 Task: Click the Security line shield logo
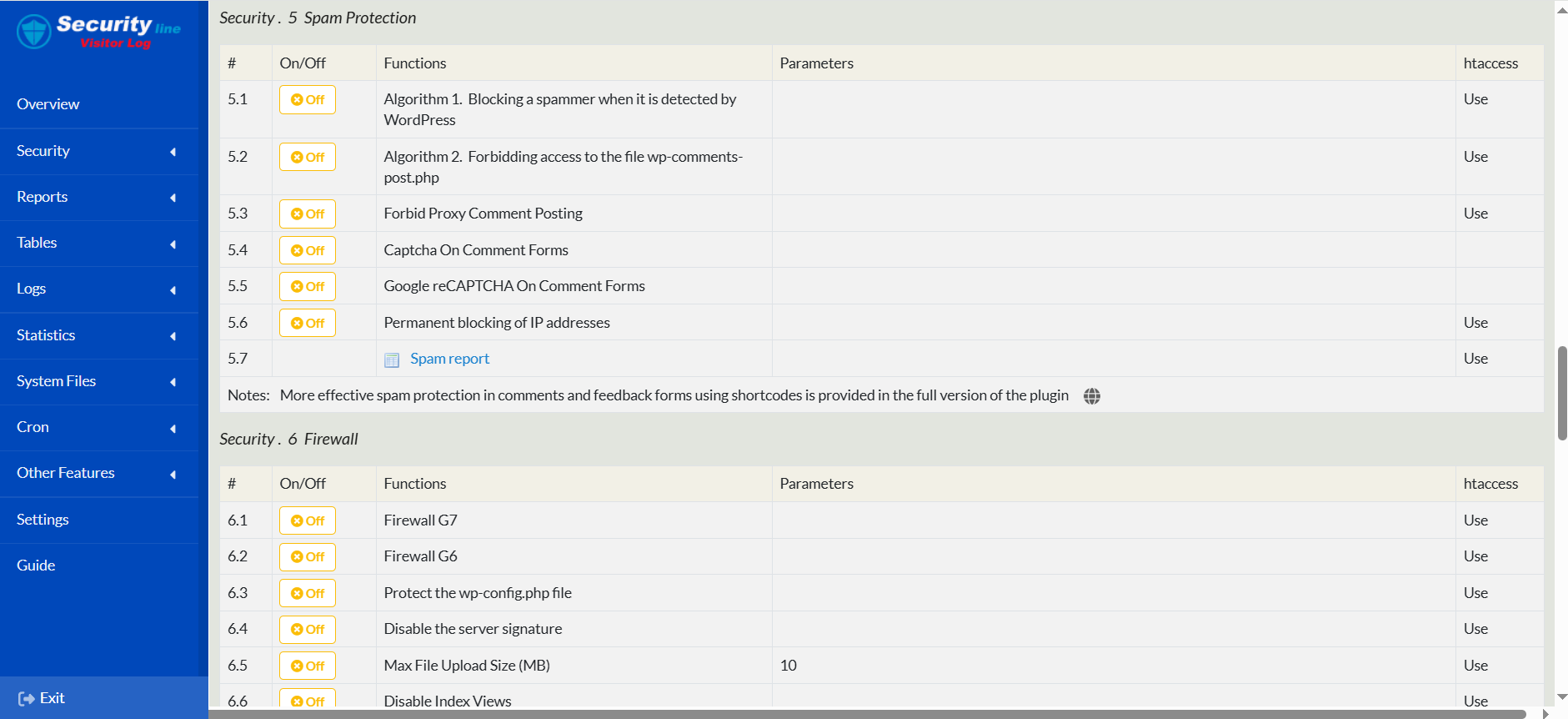[x=34, y=32]
